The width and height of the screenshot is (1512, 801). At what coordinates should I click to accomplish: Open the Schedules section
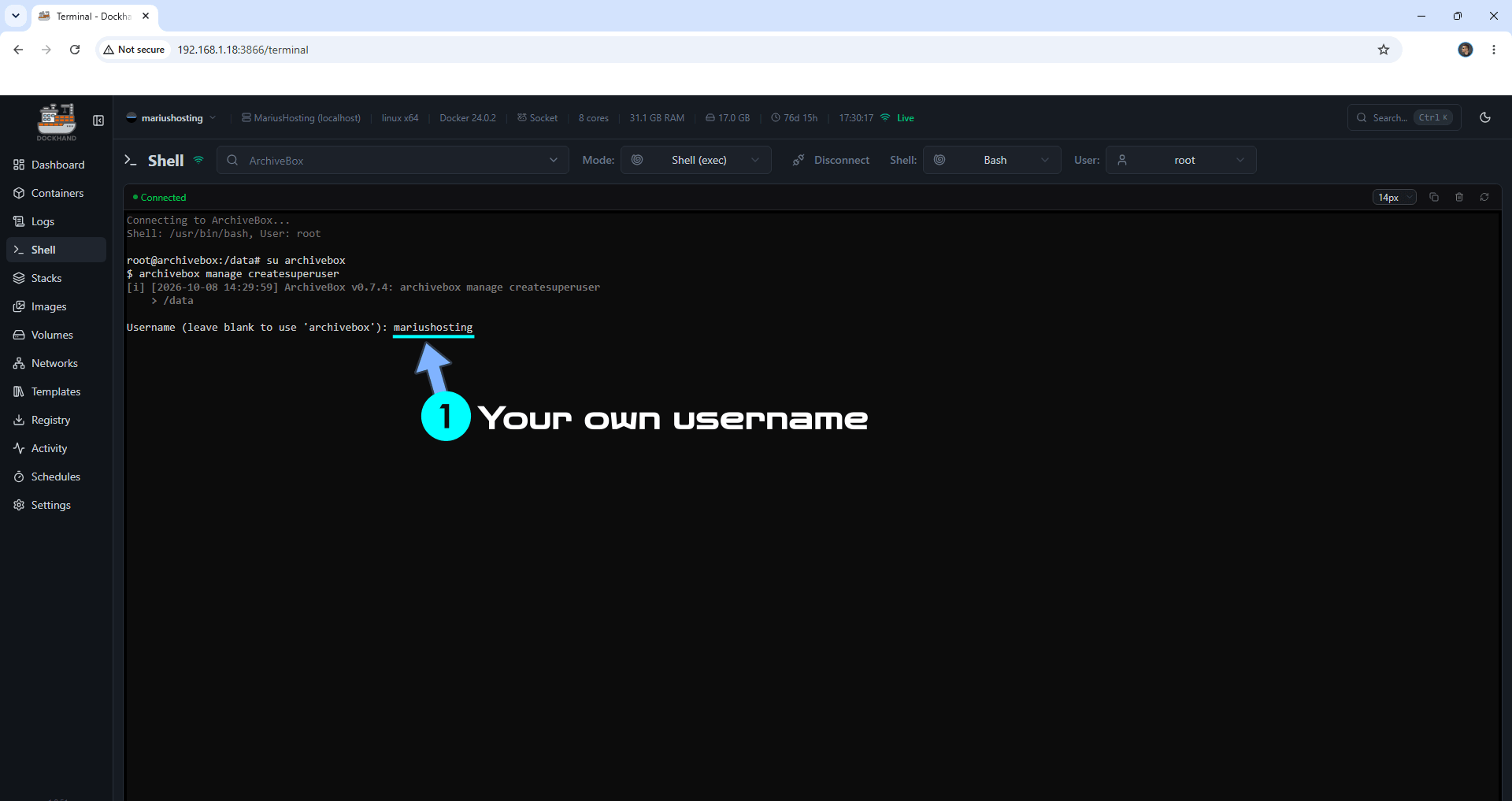(x=56, y=477)
